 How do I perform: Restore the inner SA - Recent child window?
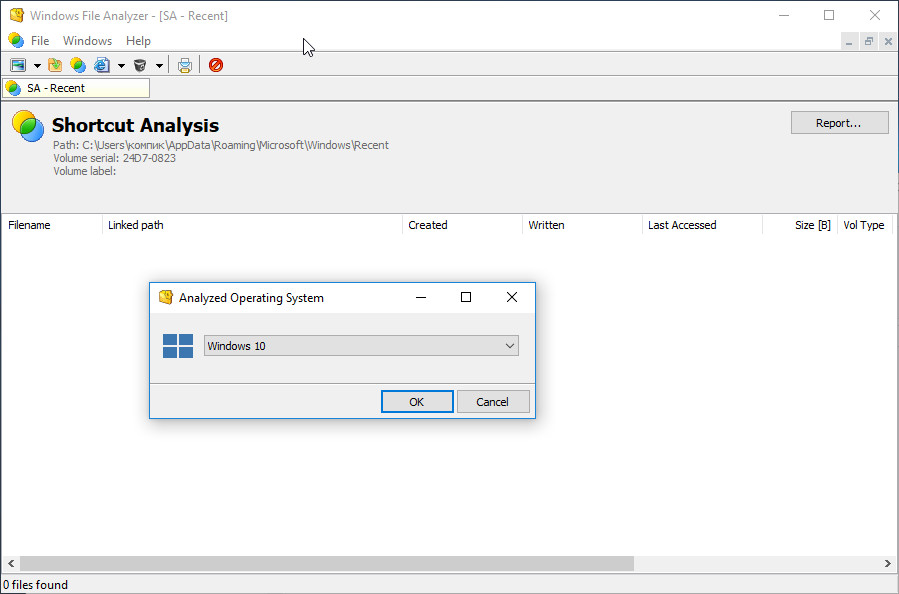point(869,41)
